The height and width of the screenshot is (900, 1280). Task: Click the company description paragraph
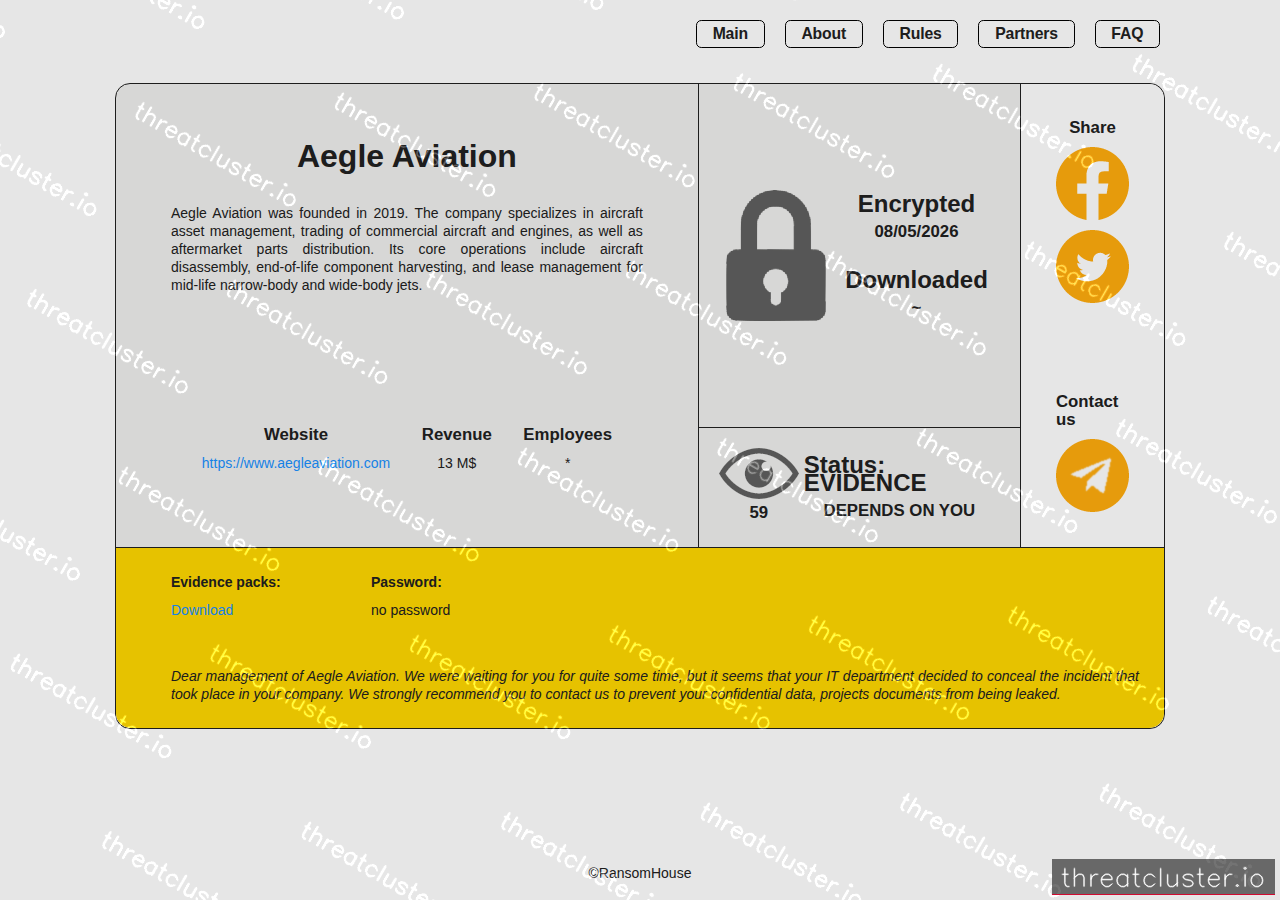(x=407, y=249)
